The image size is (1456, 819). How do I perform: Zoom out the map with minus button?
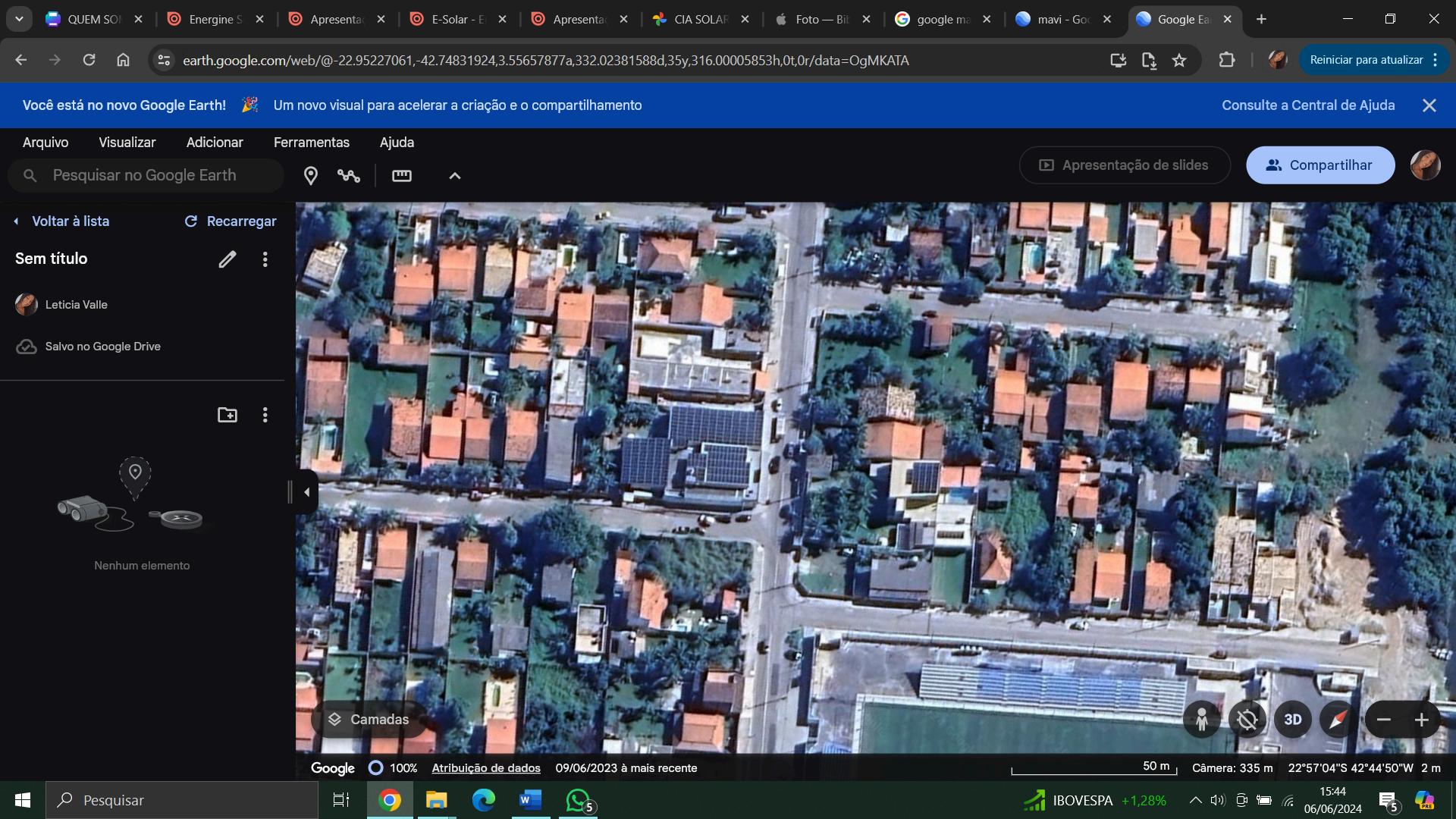(x=1384, y=720)
